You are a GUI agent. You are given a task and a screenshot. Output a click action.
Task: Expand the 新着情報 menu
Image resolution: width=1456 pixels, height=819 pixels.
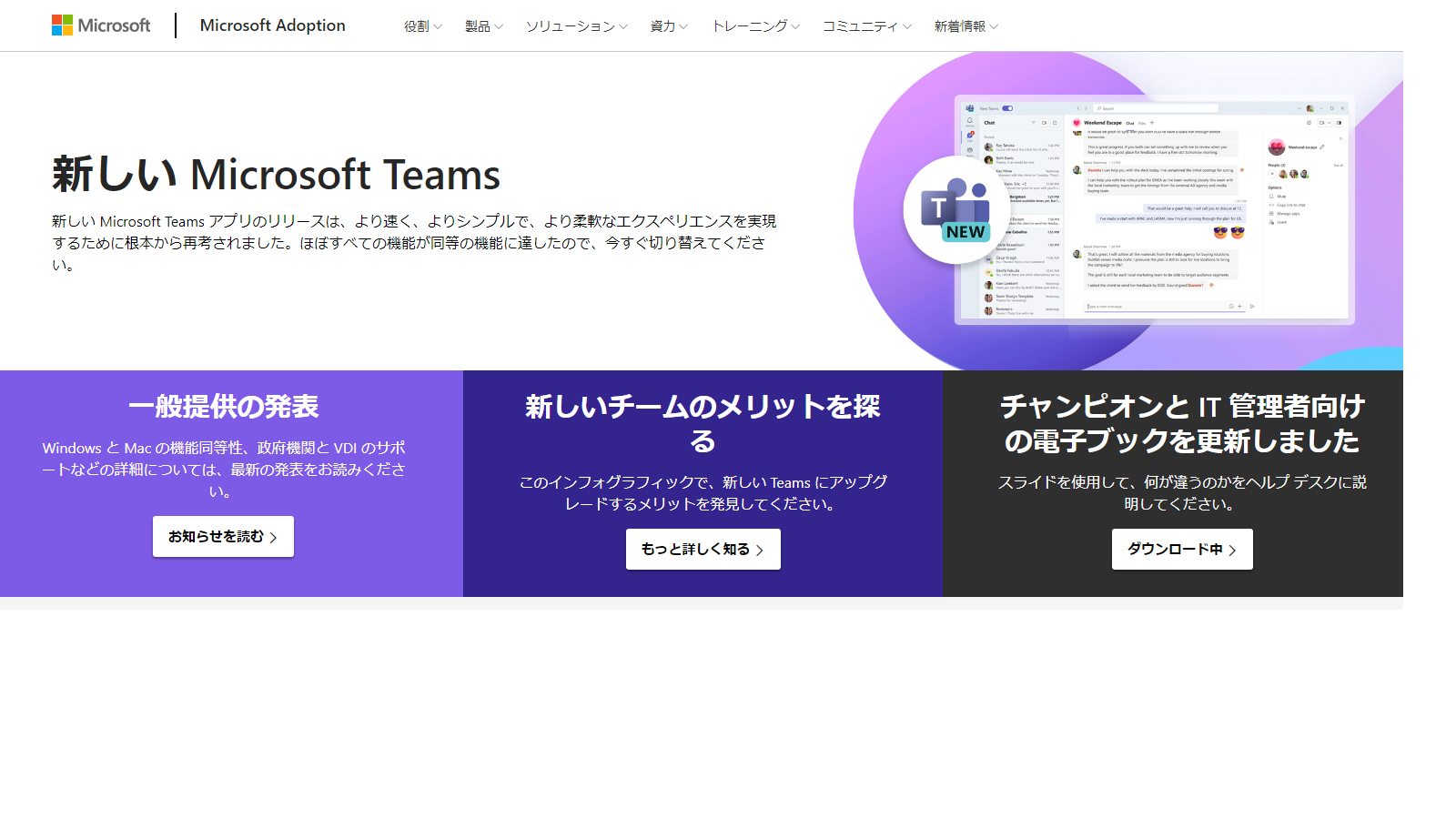point(966,26)
